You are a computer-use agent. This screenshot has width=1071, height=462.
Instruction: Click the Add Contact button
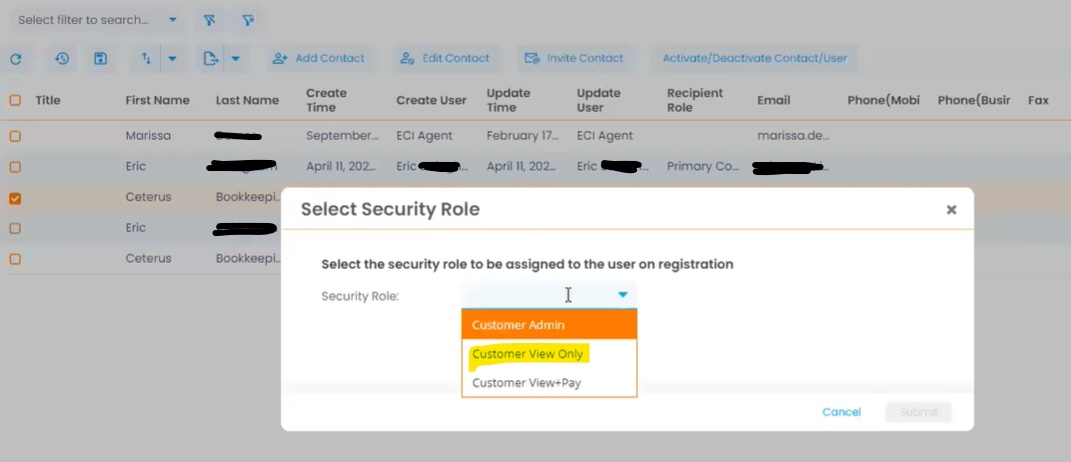(320, 58)
